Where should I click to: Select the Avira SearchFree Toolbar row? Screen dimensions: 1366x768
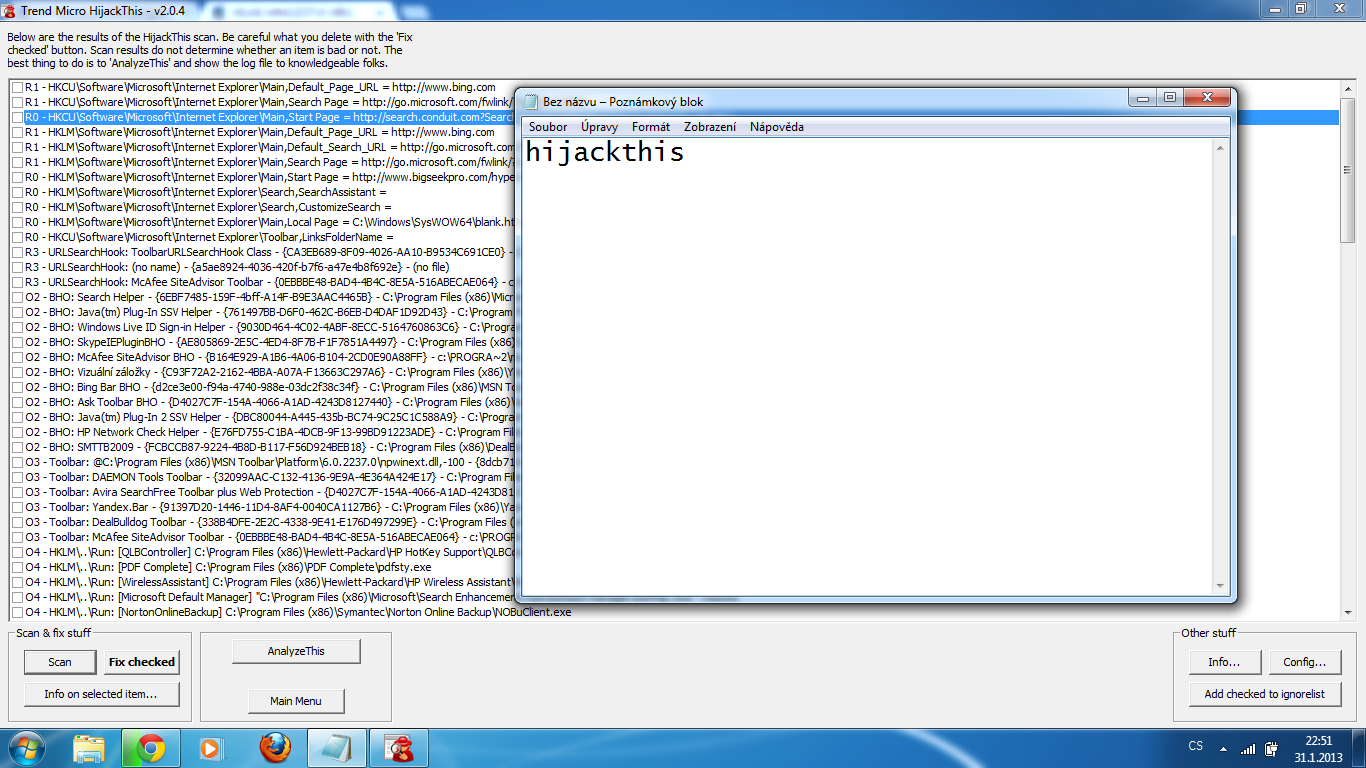(268, 492)
